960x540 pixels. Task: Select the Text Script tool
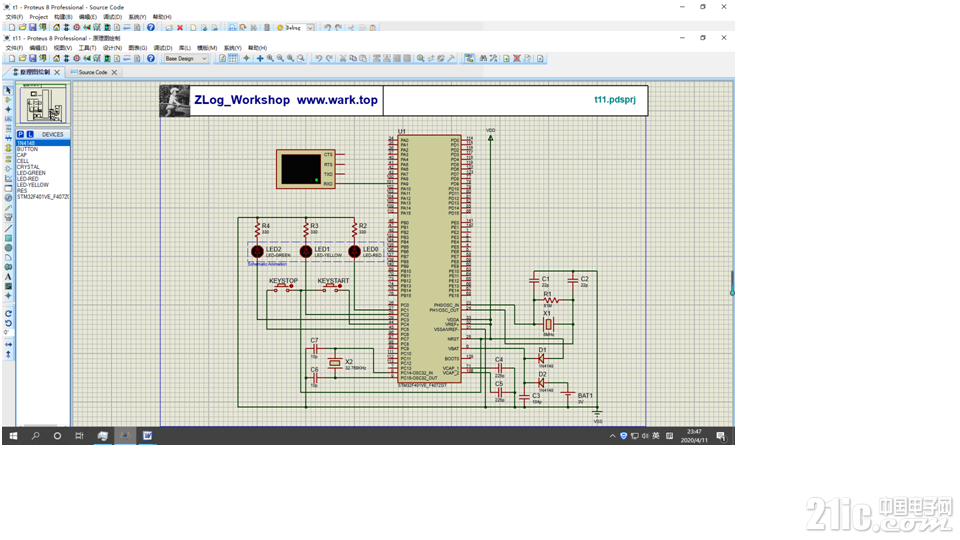click(x=8, y=129)
